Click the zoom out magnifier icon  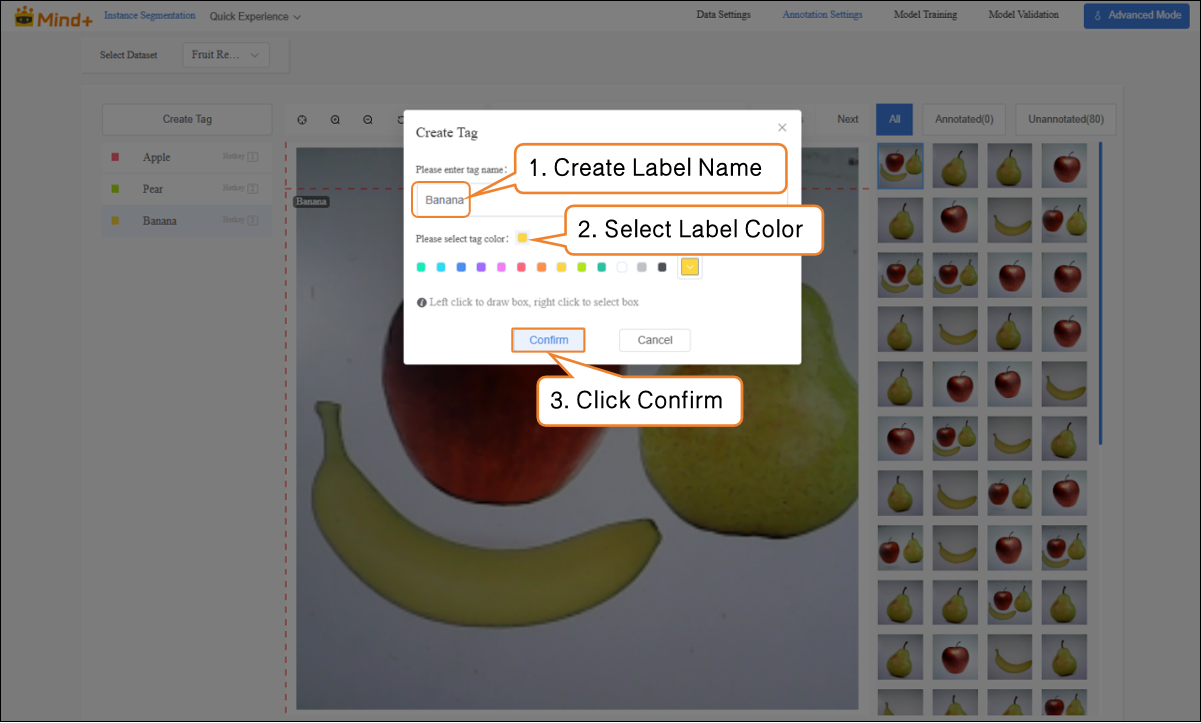click(368, 120)
